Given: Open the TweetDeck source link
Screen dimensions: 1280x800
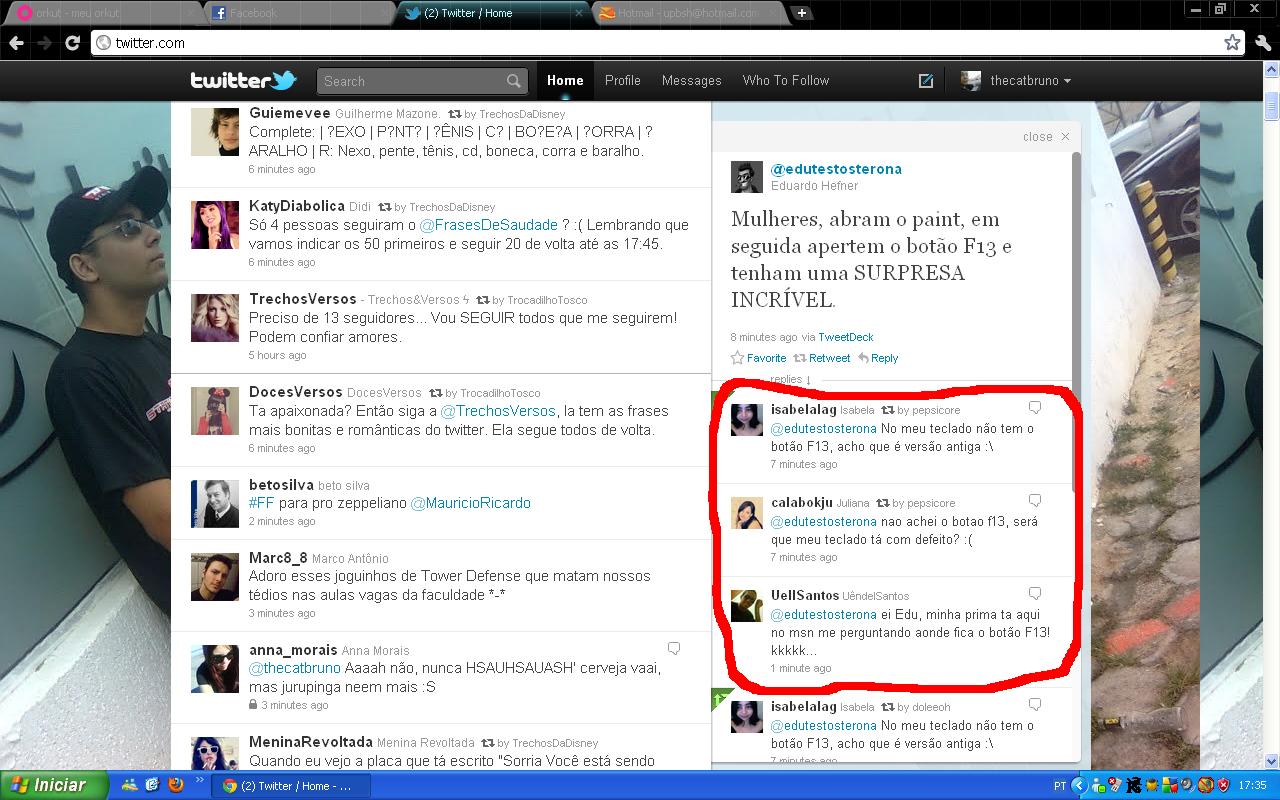Looking at the screenshot, I should click(x=846, y=337).
